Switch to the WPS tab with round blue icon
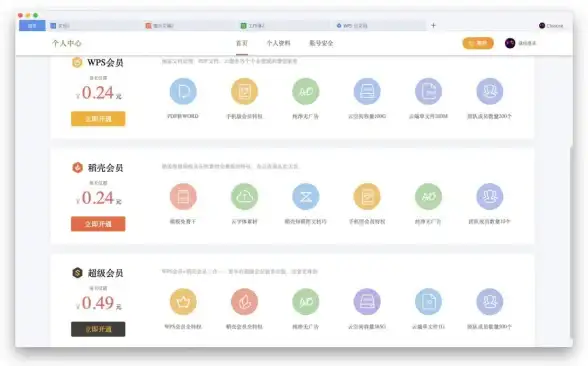This screenshot has height=366, width=588. (x=380, y=26)
